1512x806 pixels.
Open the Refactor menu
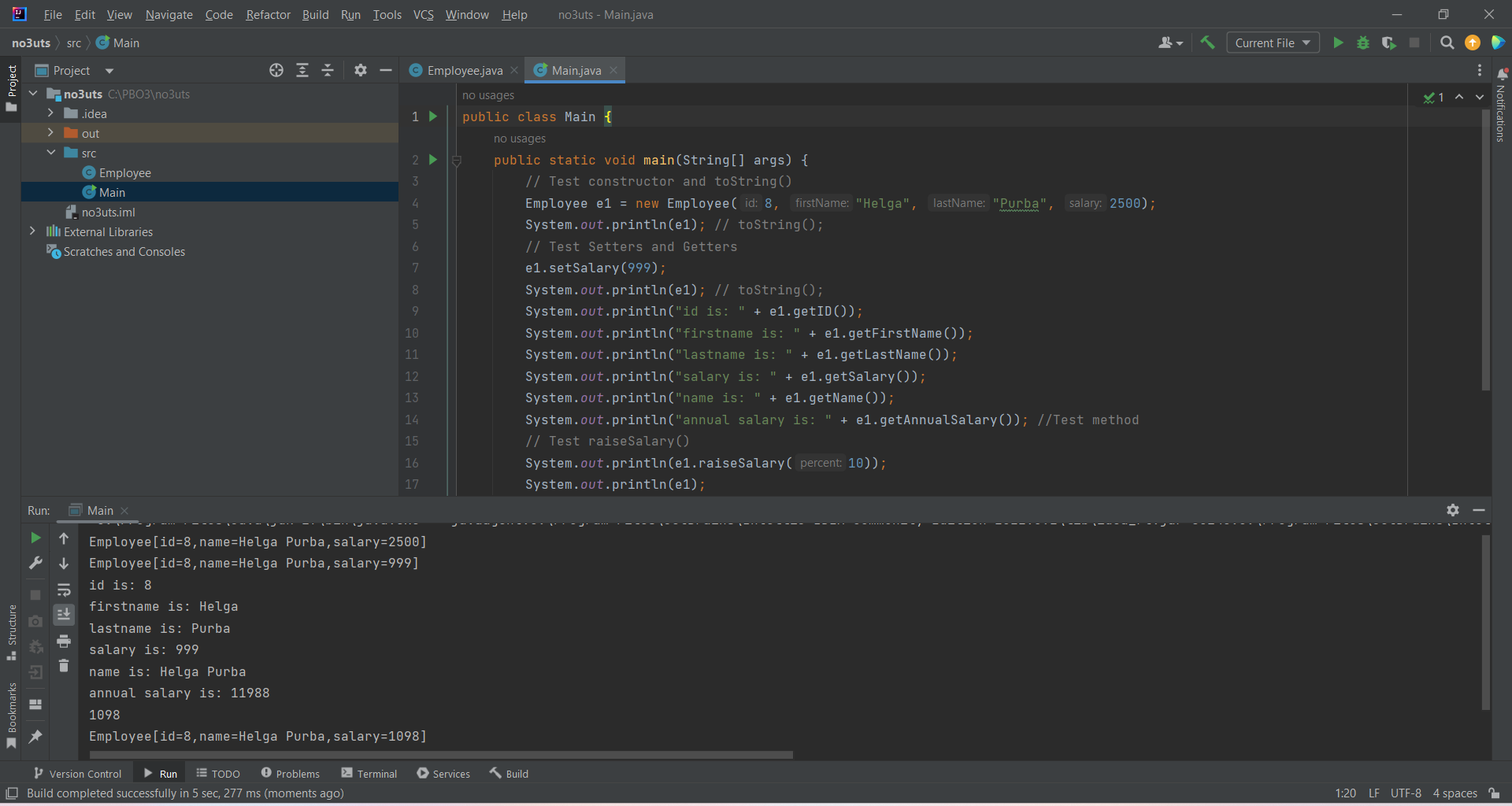268,14
